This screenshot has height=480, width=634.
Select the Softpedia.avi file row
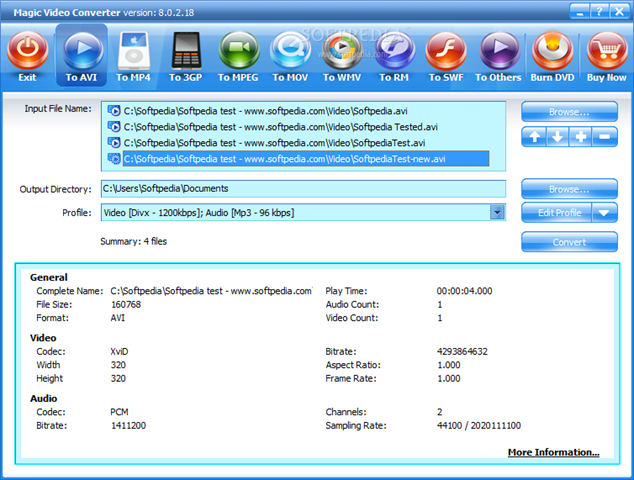coord(265,110)
